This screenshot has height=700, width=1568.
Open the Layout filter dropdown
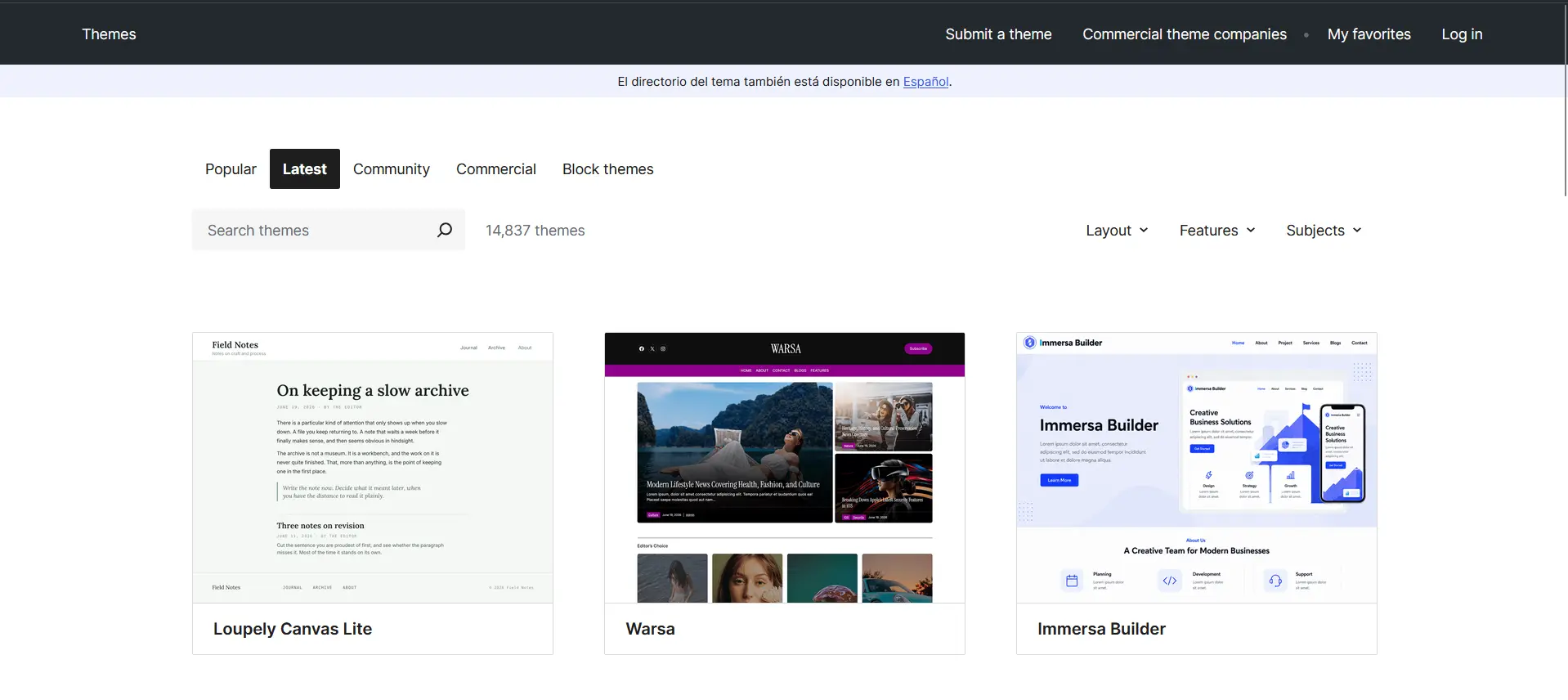1117,231
